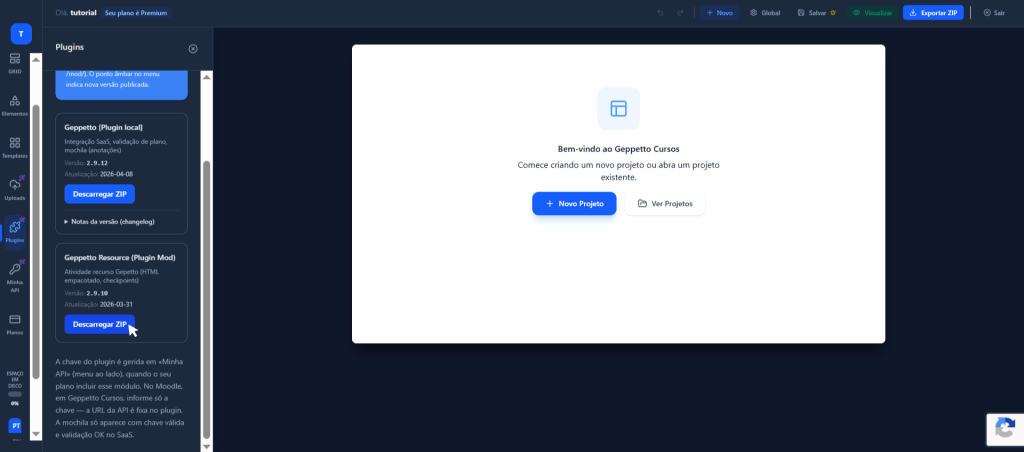Image resolution: width=1024 pixels, height=452 pixels.
Task: Select the Plugins sidebar icon
Action: tap(15, 231)
